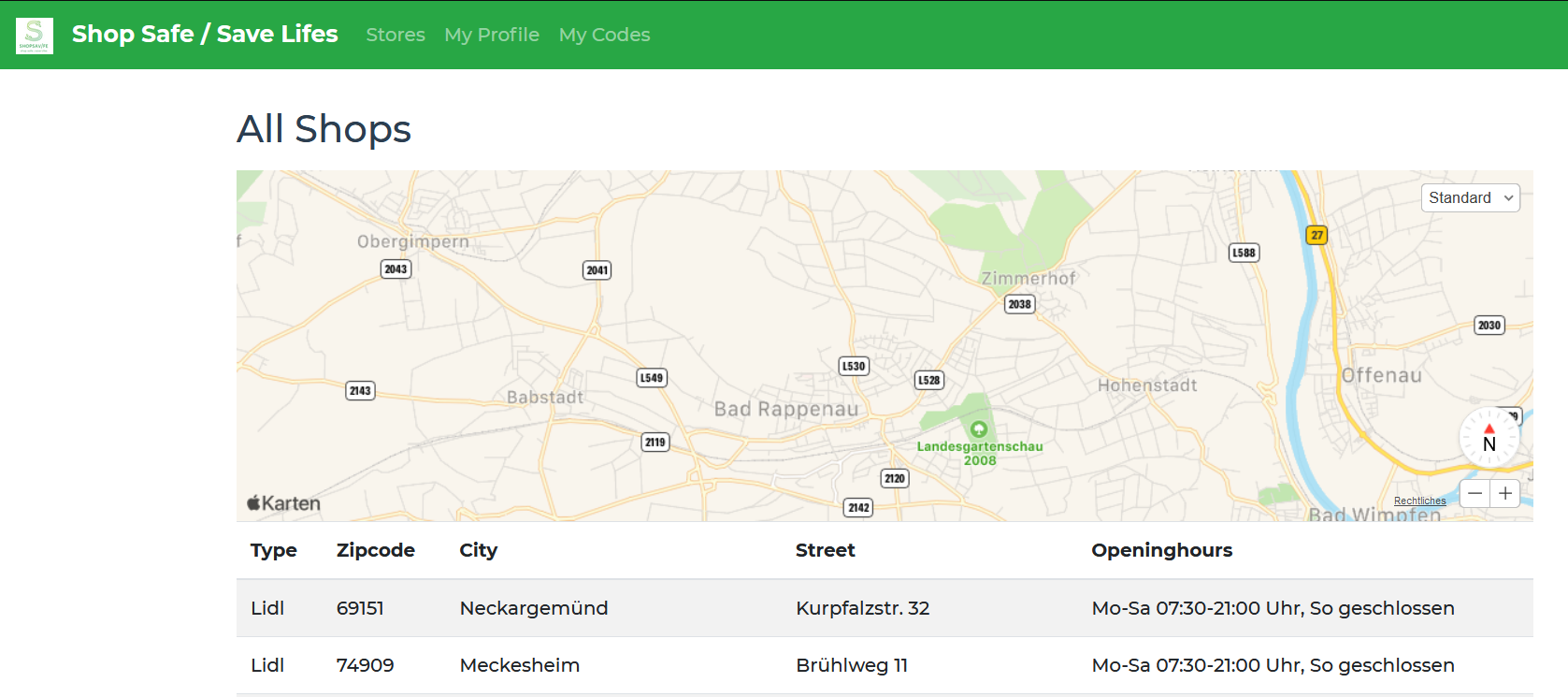Click the Obergimpern label on map
Image resolution: width=1568 pixels, height=697 pixels.
pyautogui.click(x=413, y=241)
